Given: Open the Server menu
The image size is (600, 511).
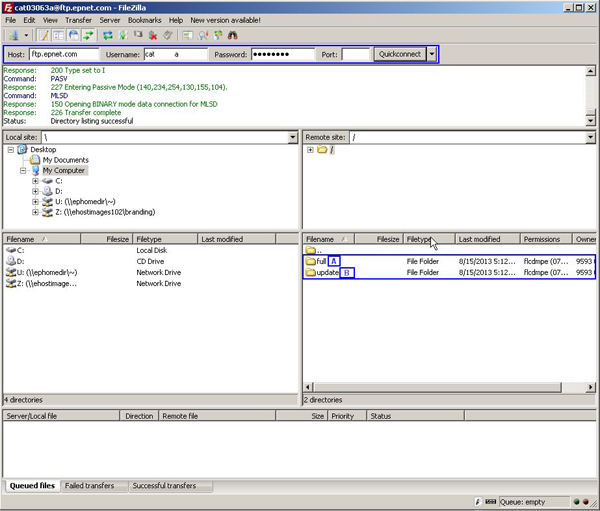Looking at the screenshot, I should coord(110,20).
